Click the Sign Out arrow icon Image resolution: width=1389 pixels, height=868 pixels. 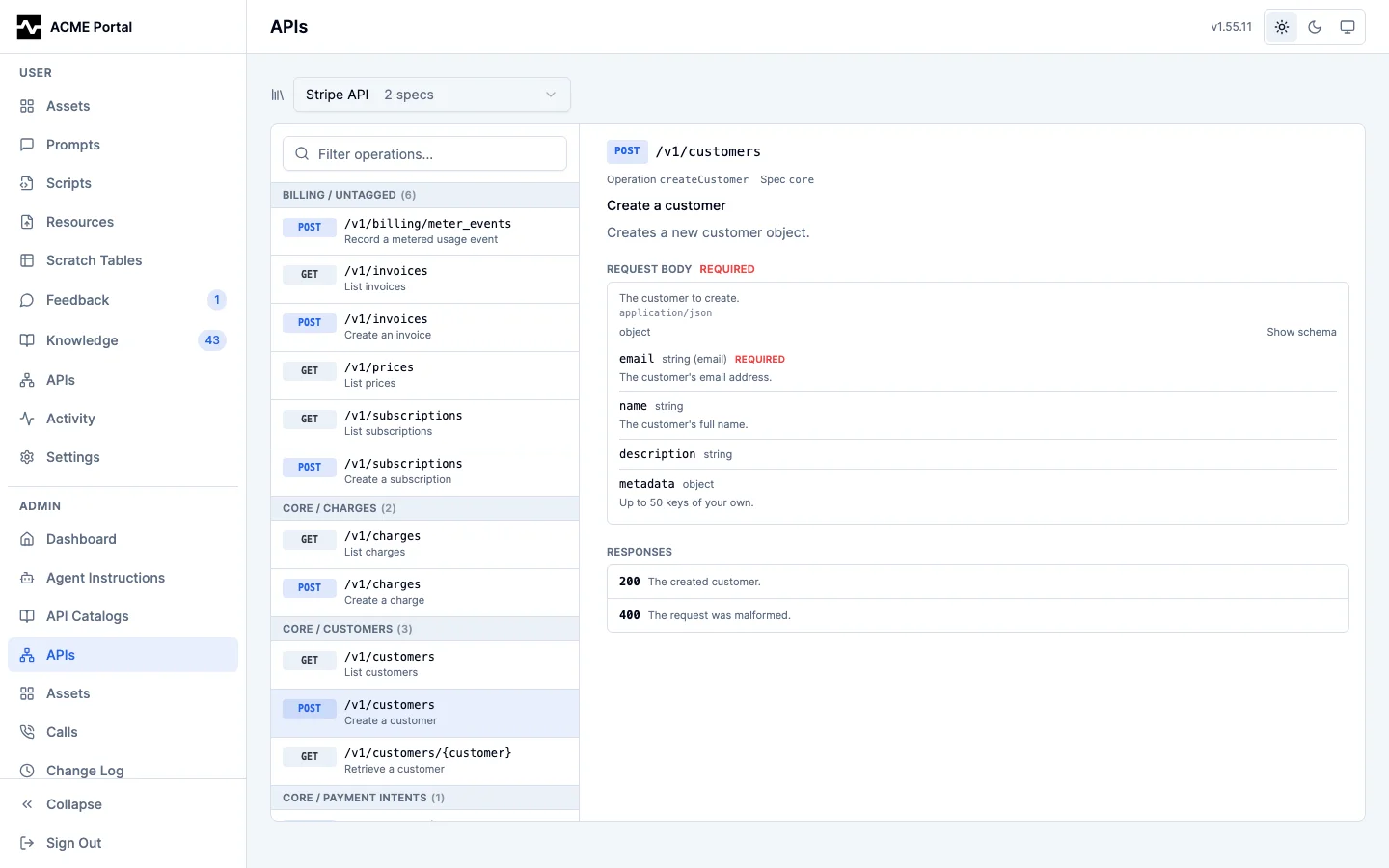click(x=27, y=843)
